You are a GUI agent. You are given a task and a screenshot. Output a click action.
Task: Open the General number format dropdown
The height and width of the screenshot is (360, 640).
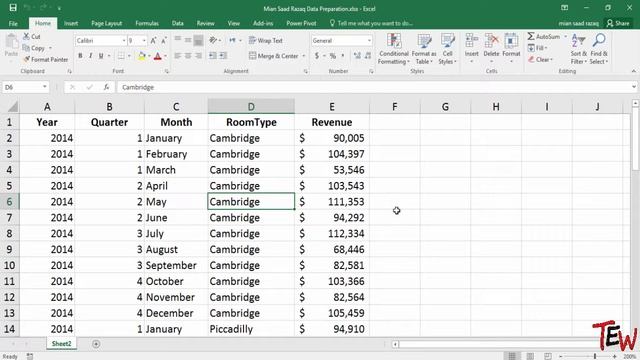point(369,40)
